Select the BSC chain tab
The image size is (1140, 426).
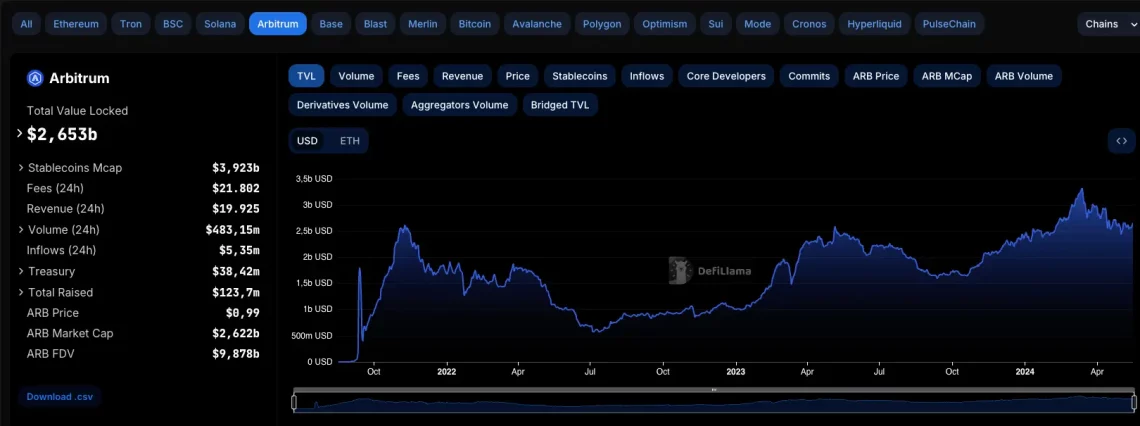pyautogui.click(x=173, y=24)
